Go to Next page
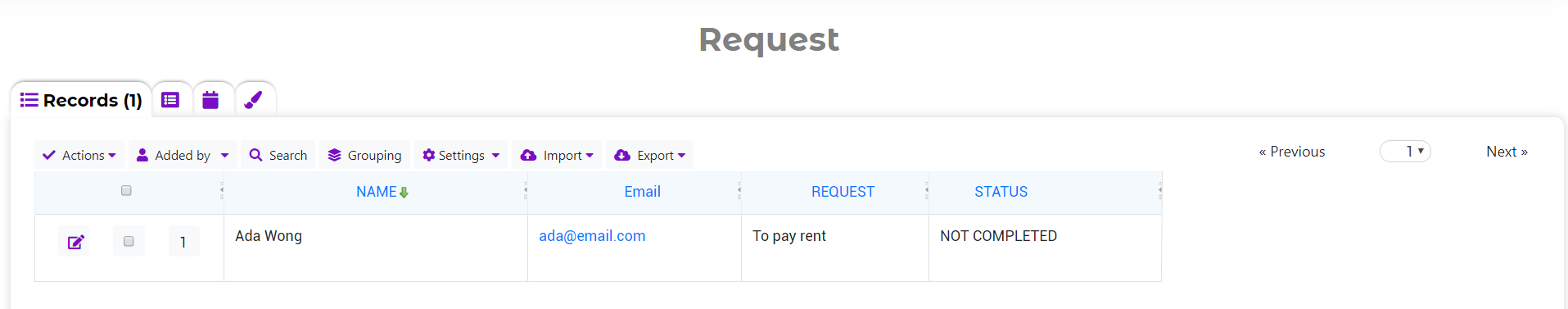The image size is (1568, 309). click(x=1507, y=152)
